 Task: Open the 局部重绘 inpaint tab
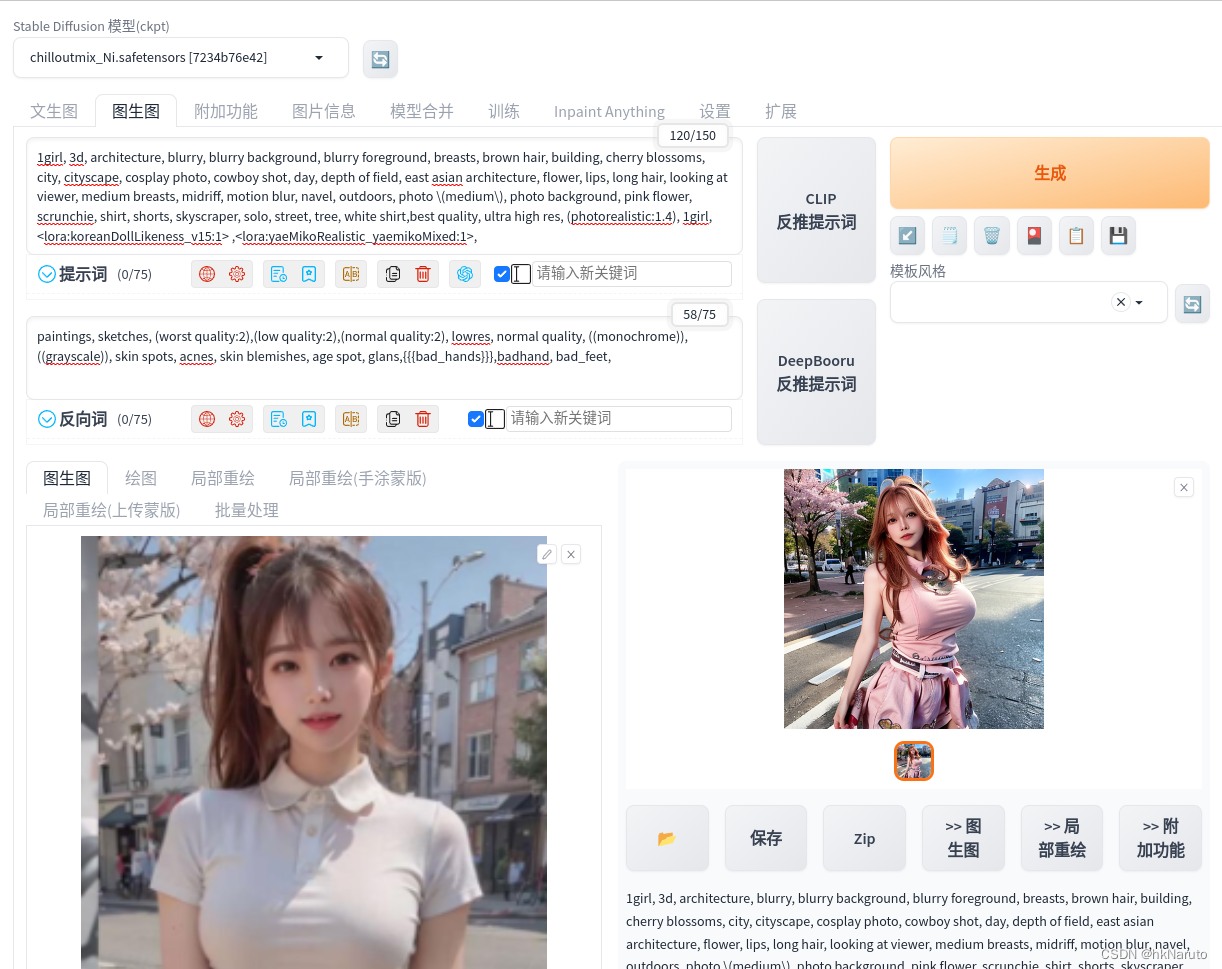point(222,478)
